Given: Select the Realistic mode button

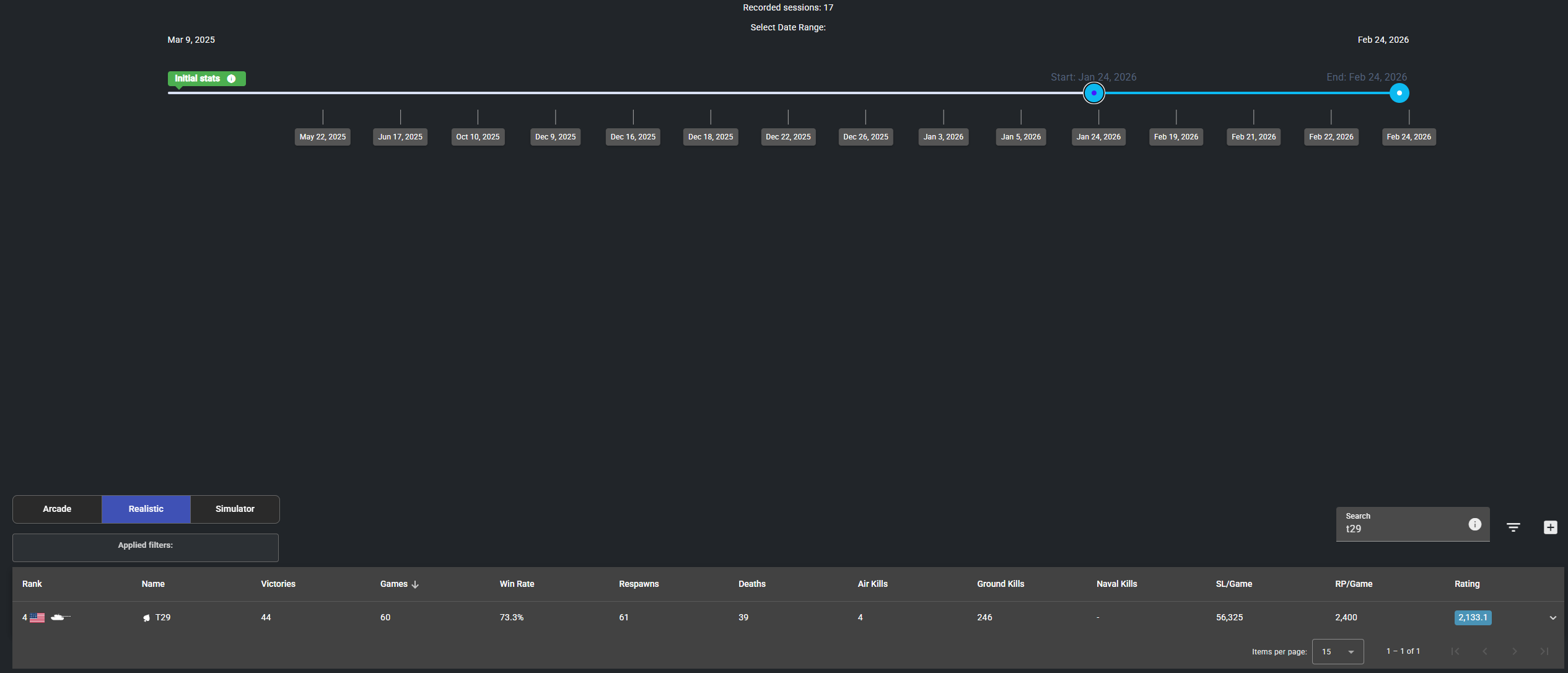Looking at the screenshot, I should coord(146,509).
